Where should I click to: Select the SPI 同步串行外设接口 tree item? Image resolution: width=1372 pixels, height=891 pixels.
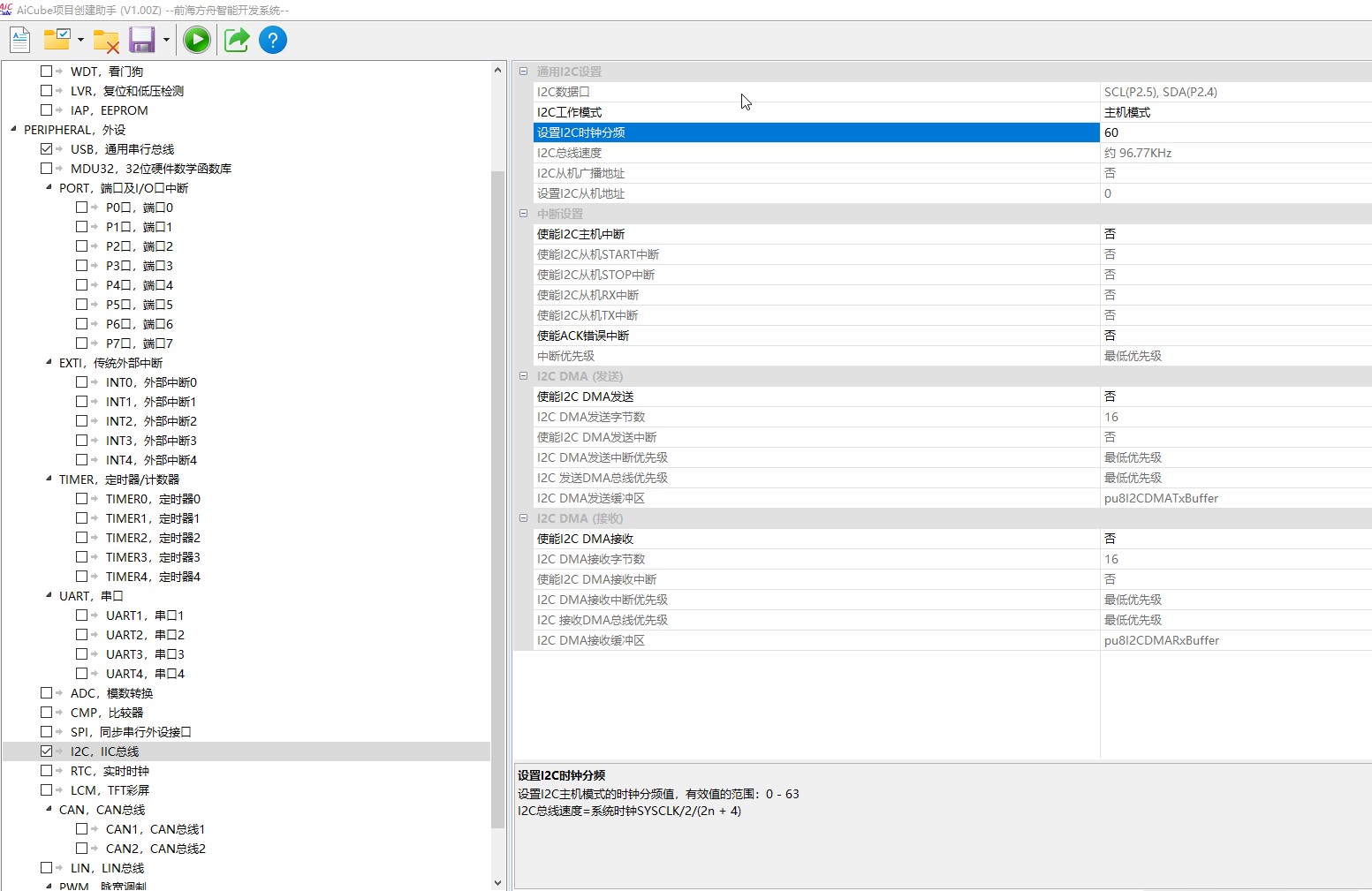(130, 732)
